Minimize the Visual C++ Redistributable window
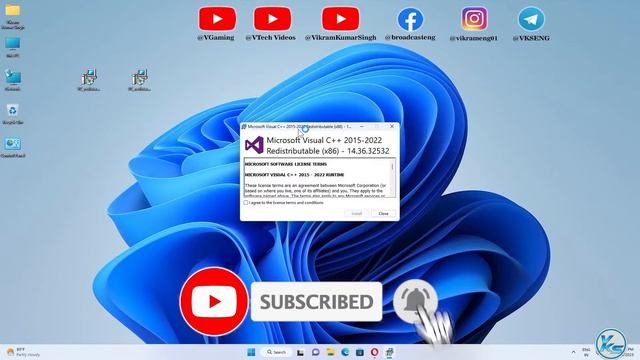This screenshot has height=360, width=640. 362,127
